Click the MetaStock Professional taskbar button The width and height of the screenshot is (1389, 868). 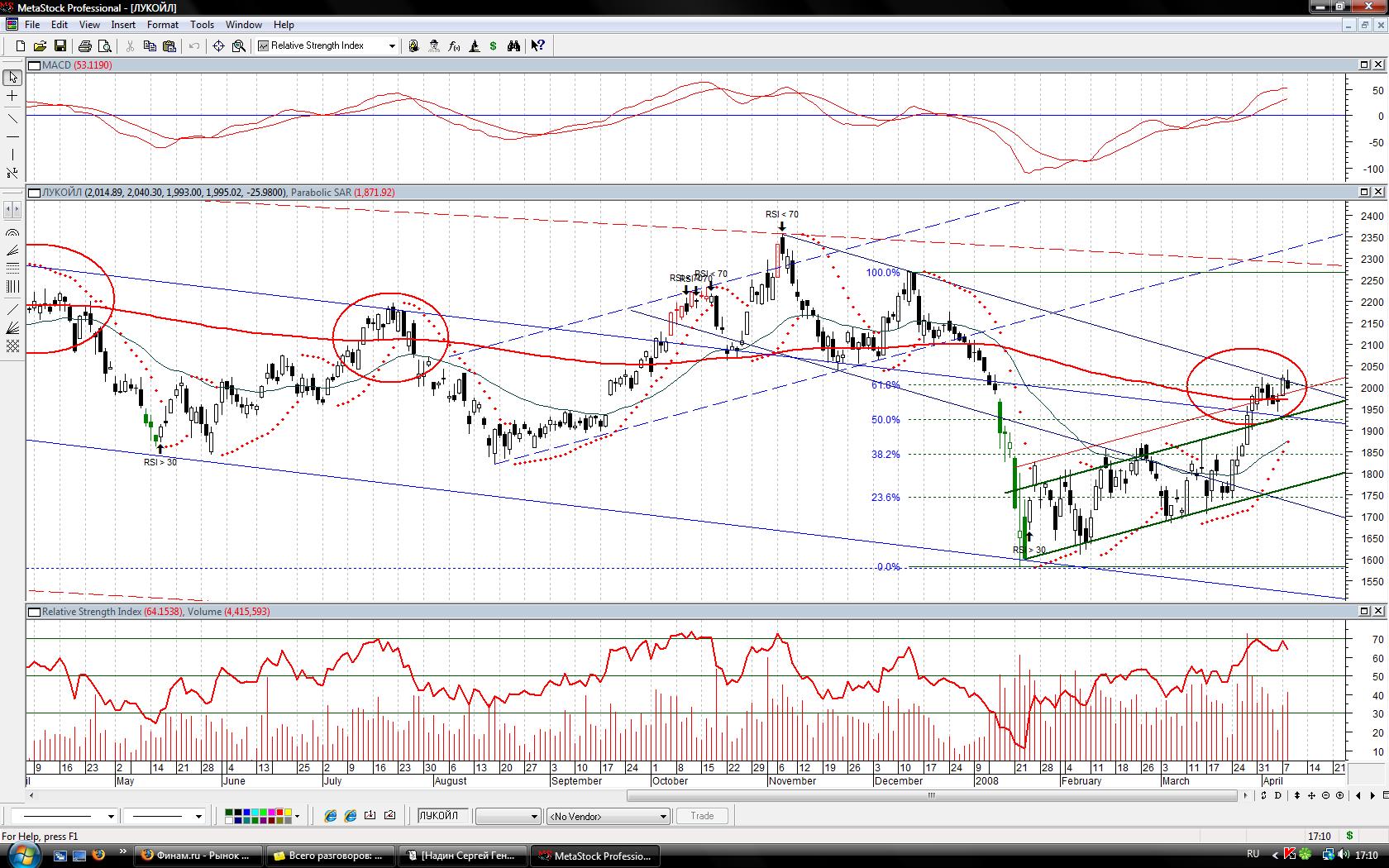594,856
